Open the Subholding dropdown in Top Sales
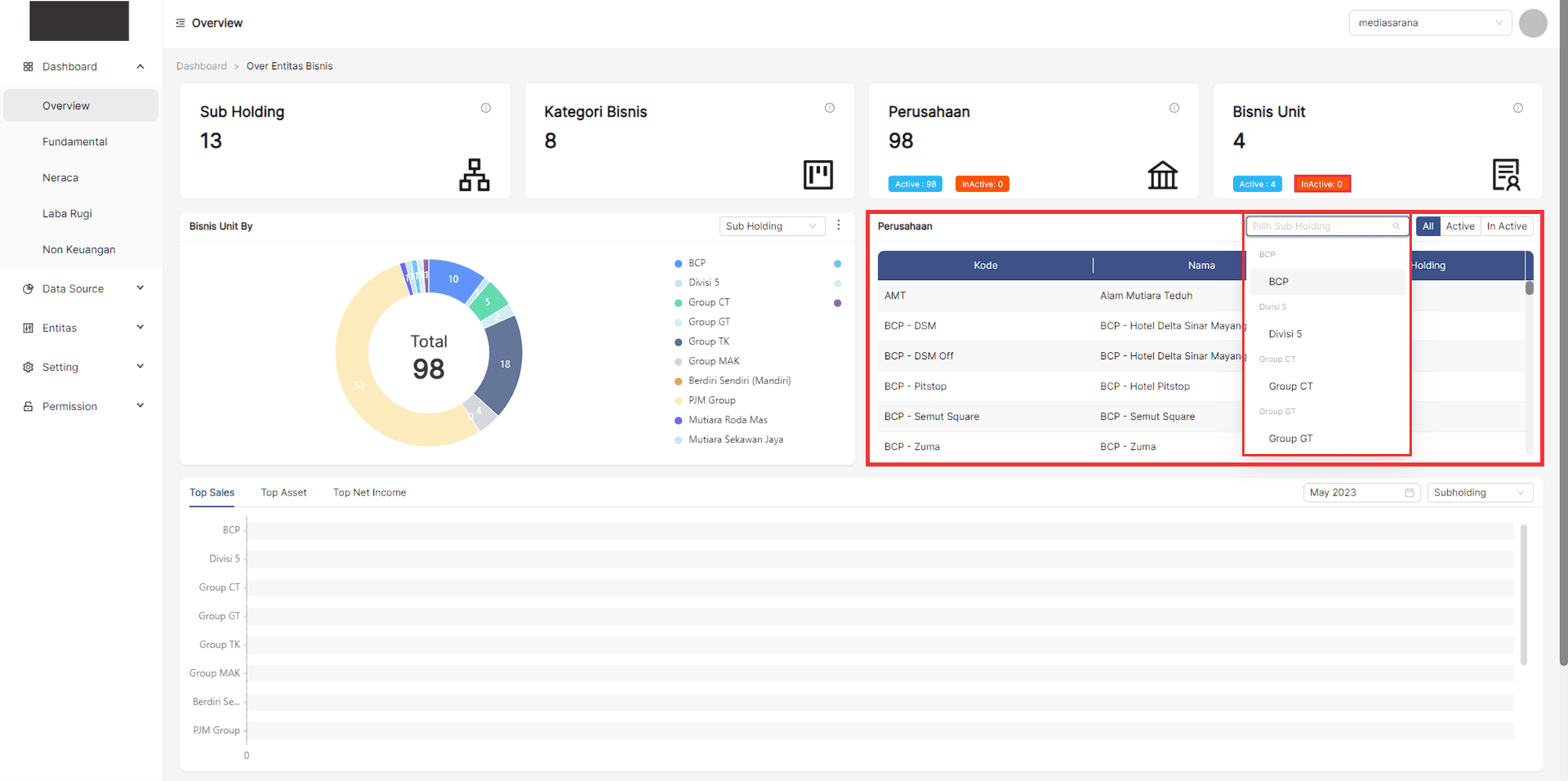The image size is (1568, 781). 1479,493
